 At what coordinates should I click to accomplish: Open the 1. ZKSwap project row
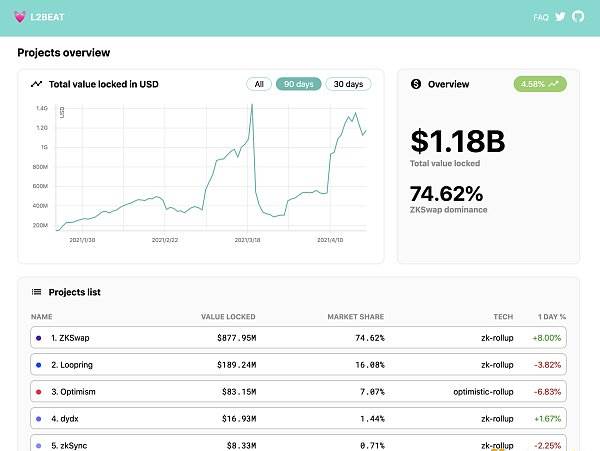[x=298, y=338]
